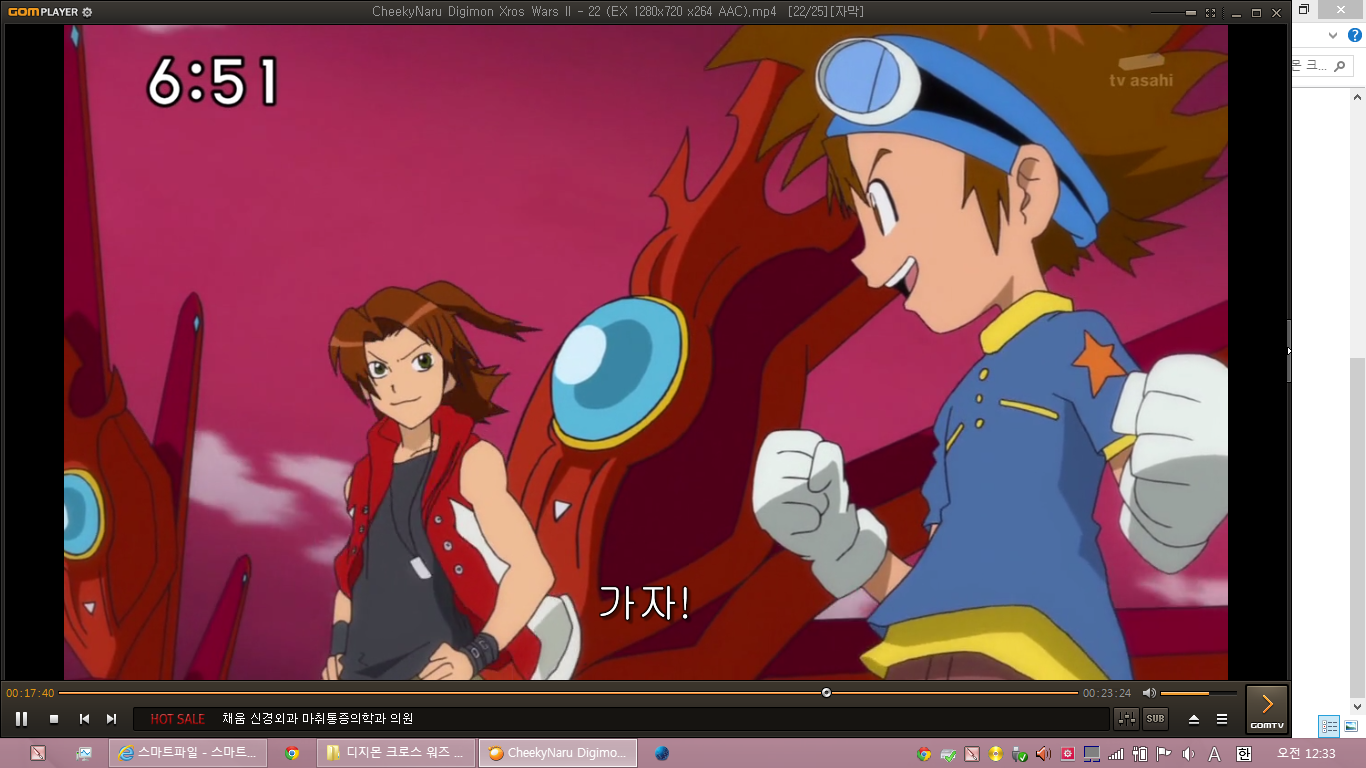Open the ad text after HOT SALE
The height and width of the screenshot is (768, 1366).
[x=318, y=718]
